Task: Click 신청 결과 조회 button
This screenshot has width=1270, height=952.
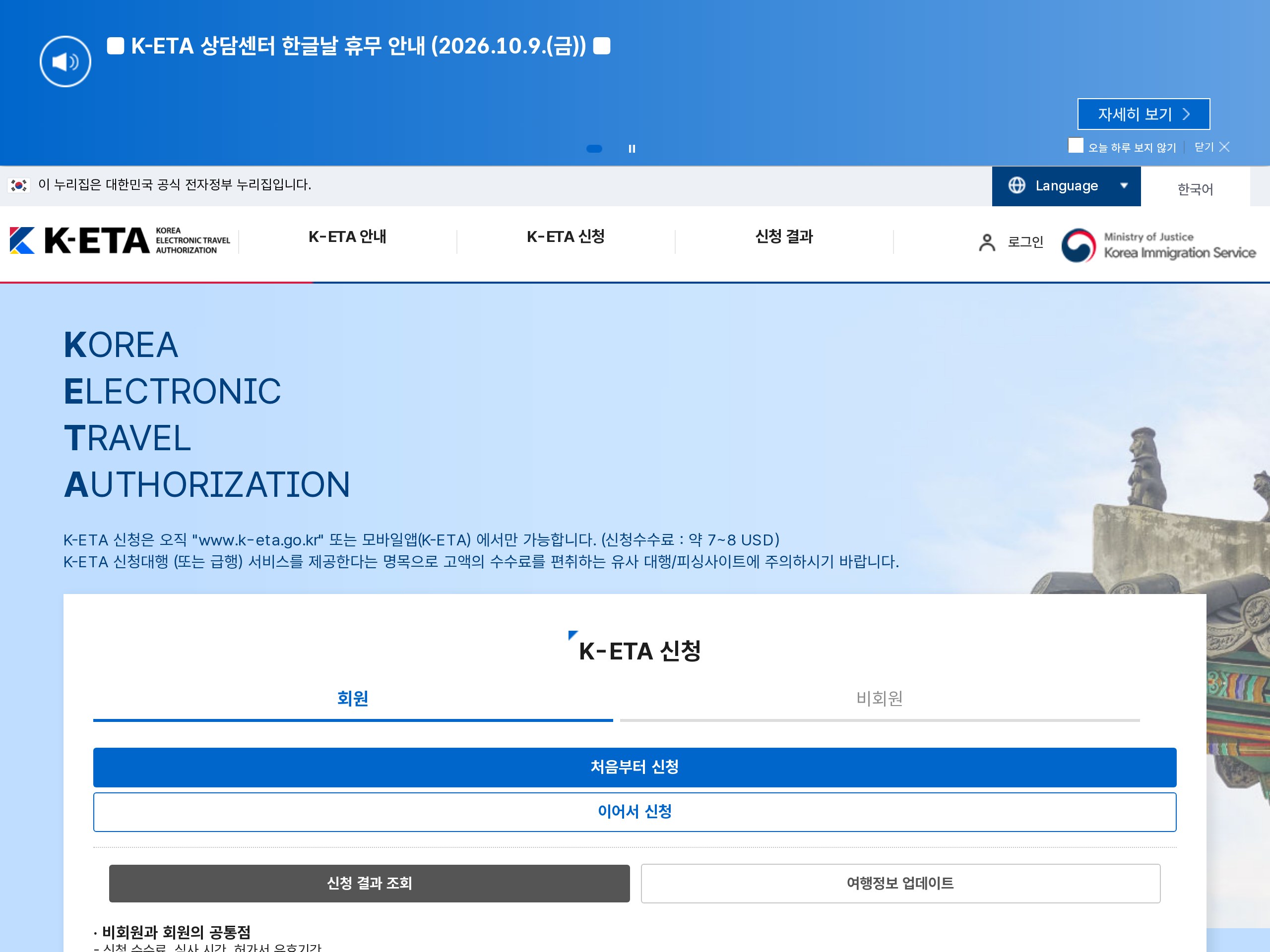Action: [x=369, y=883]
